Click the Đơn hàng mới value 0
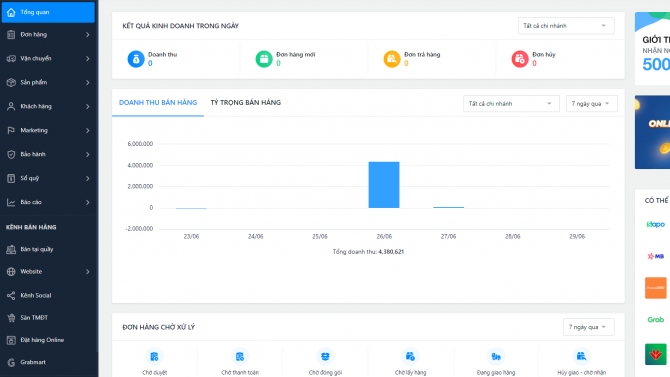This screenshot has width=670, height=377. click(x=278, y=63)
